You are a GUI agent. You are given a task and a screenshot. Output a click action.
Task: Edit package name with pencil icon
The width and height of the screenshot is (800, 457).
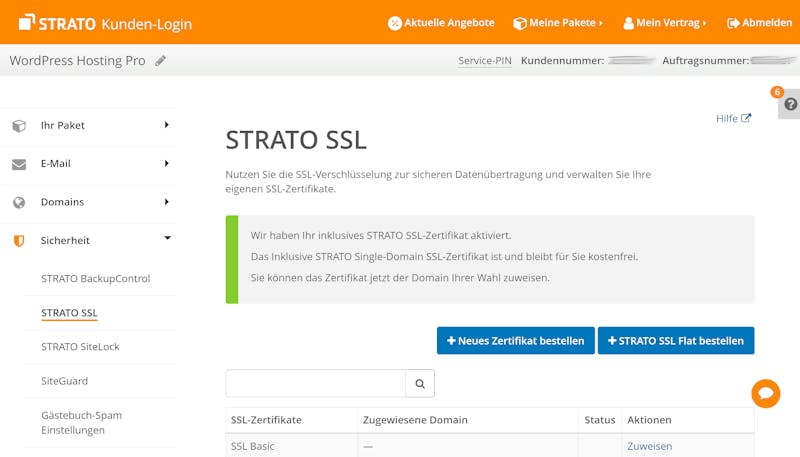click(x=161, y=61)
